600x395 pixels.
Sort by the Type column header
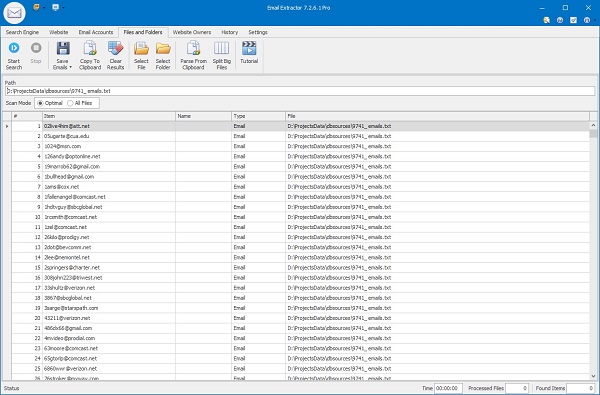pyautogui.click(x=258, y=116)
